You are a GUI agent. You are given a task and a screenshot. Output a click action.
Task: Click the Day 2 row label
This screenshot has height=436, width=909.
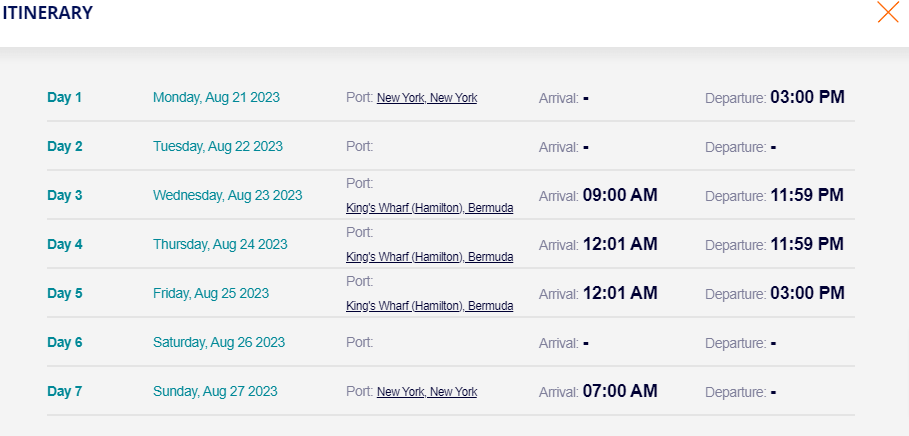click(x=65, y=147)
